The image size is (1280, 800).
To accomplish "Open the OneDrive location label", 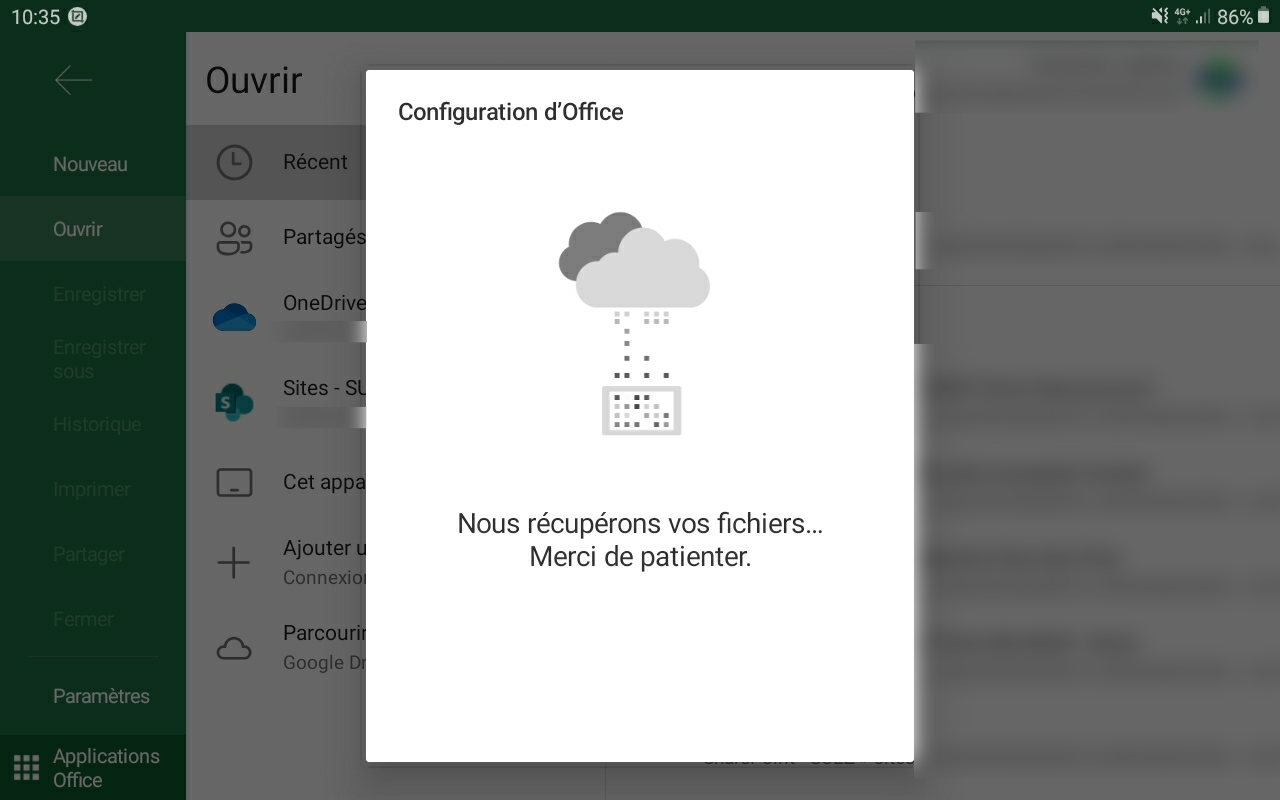I will (324, 303).
